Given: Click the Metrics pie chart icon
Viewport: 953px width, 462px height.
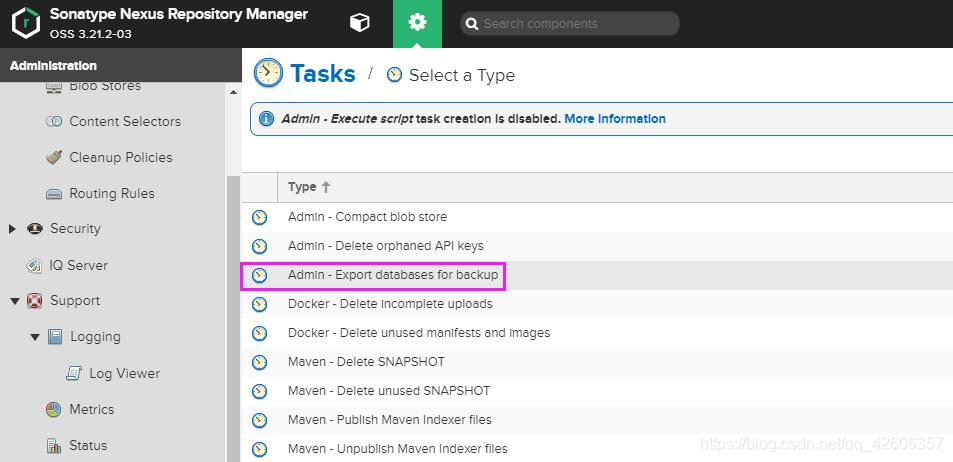Looking at the screenshot, I should tap(54, 409).
